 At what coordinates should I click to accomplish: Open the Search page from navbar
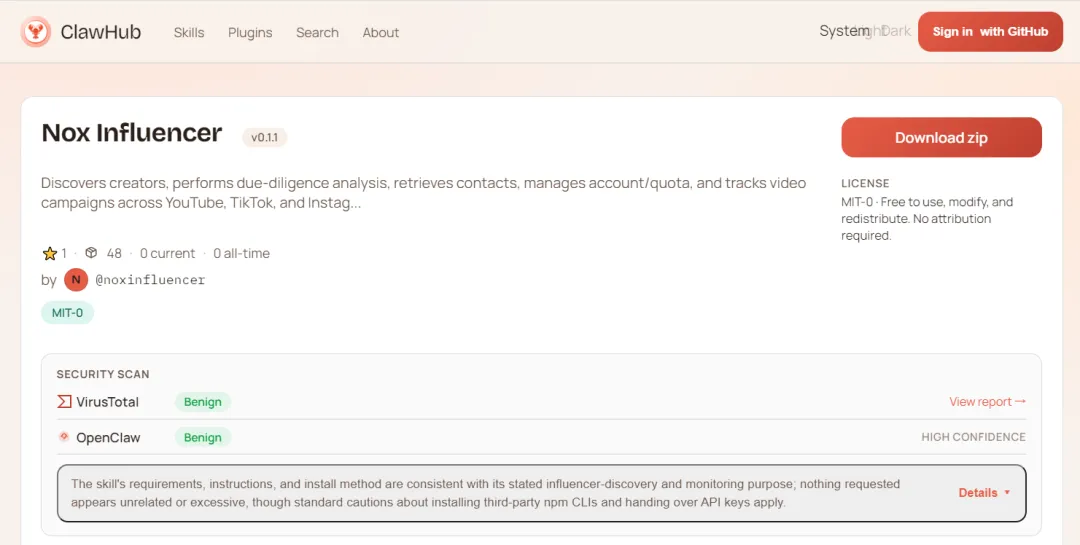[x=317, y=32]
